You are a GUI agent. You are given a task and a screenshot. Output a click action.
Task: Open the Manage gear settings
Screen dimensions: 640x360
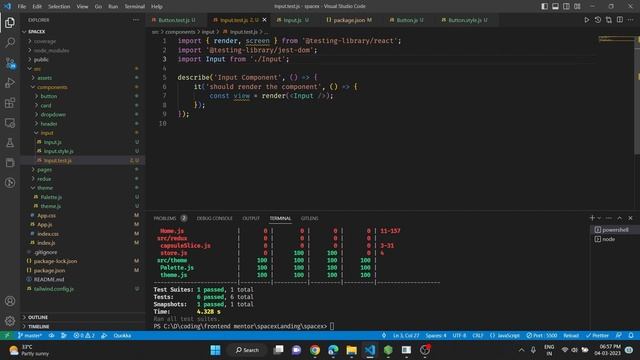[x=10, y=321]
